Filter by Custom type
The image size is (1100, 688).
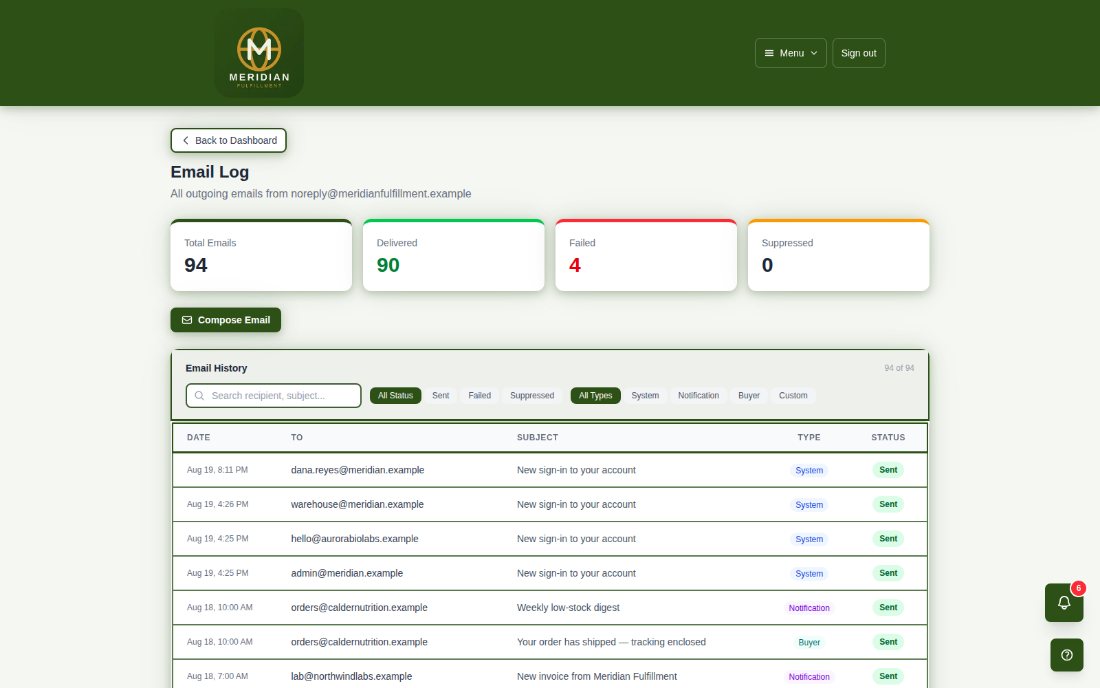coord(793,396)
